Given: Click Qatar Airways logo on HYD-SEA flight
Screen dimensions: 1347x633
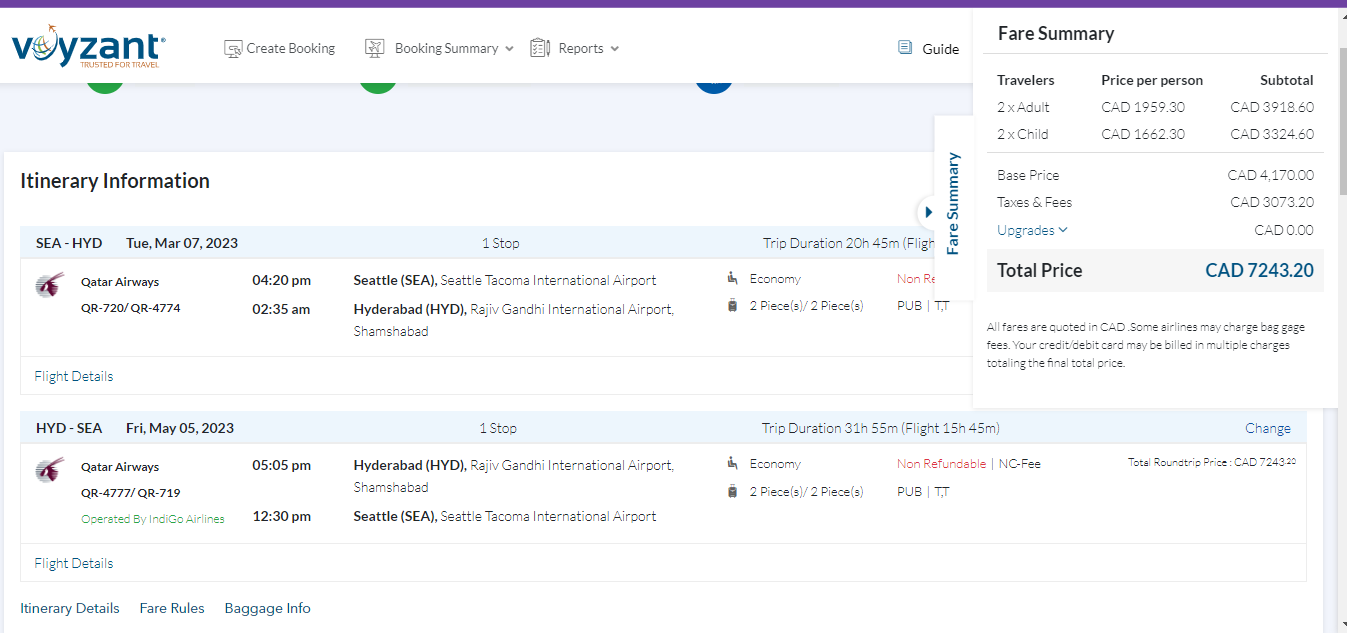Looking at the screenshot, I should (x=49, y=470).
